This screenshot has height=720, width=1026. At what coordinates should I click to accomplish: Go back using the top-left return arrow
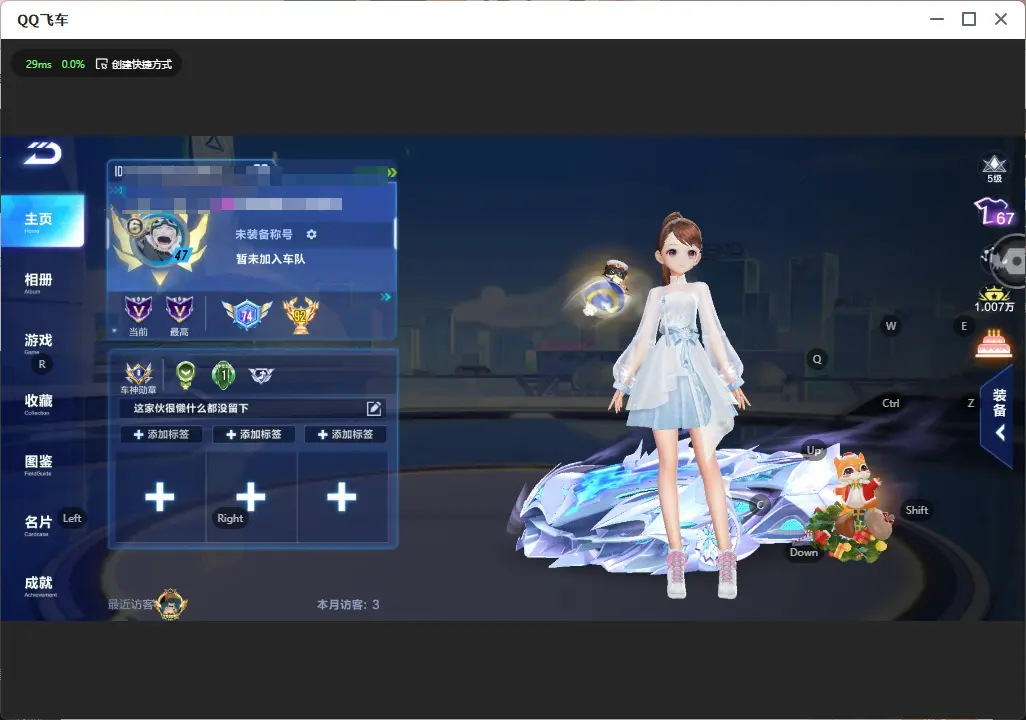(x=43, y=153)
